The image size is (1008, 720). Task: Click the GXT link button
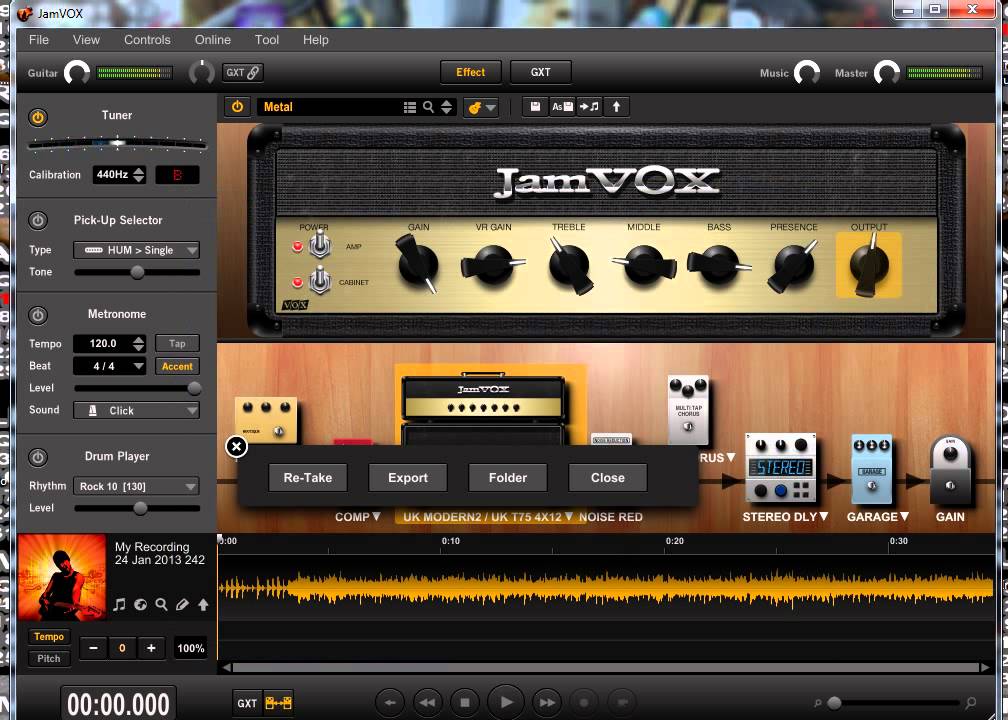click(x=243, y=73)
